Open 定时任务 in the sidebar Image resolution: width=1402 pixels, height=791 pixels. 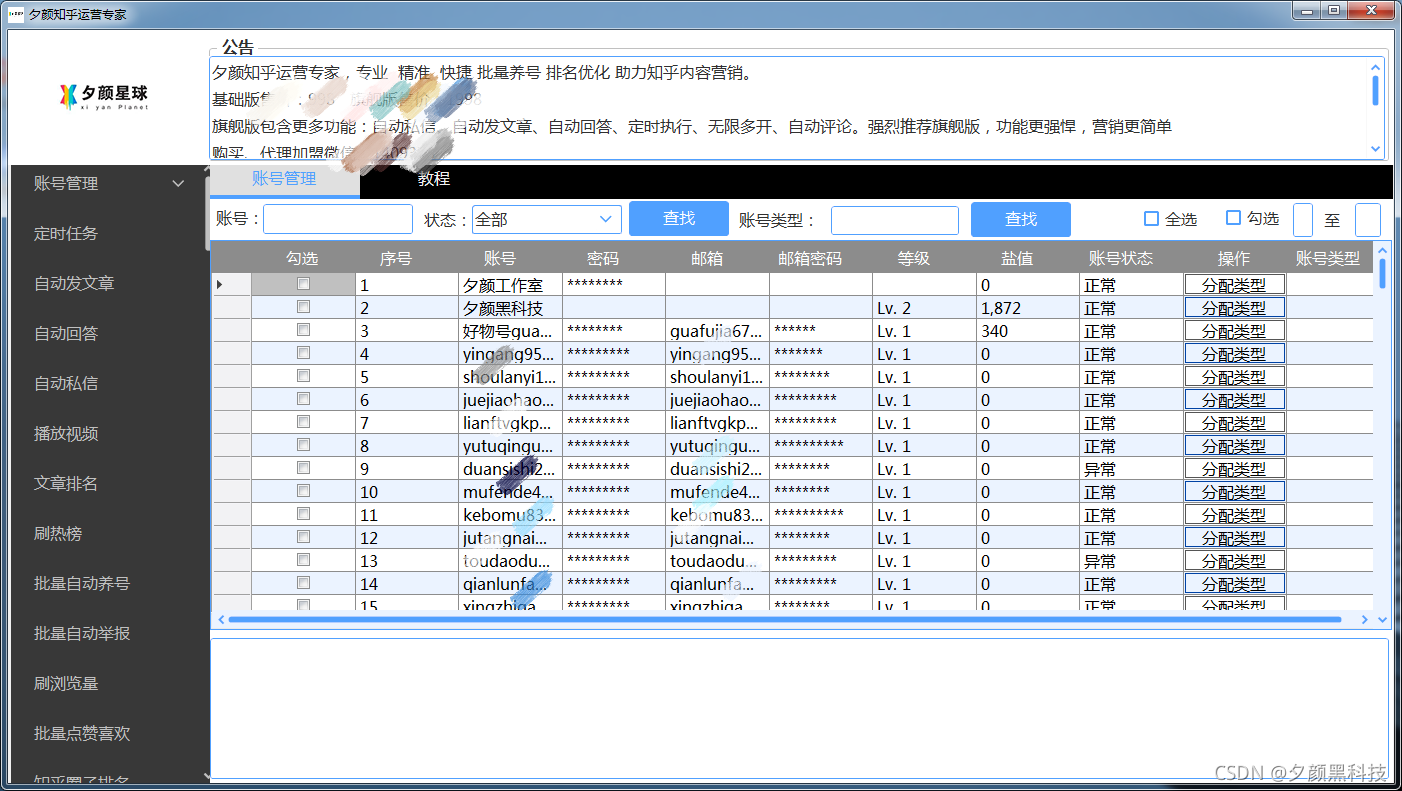tap(66, 233)
